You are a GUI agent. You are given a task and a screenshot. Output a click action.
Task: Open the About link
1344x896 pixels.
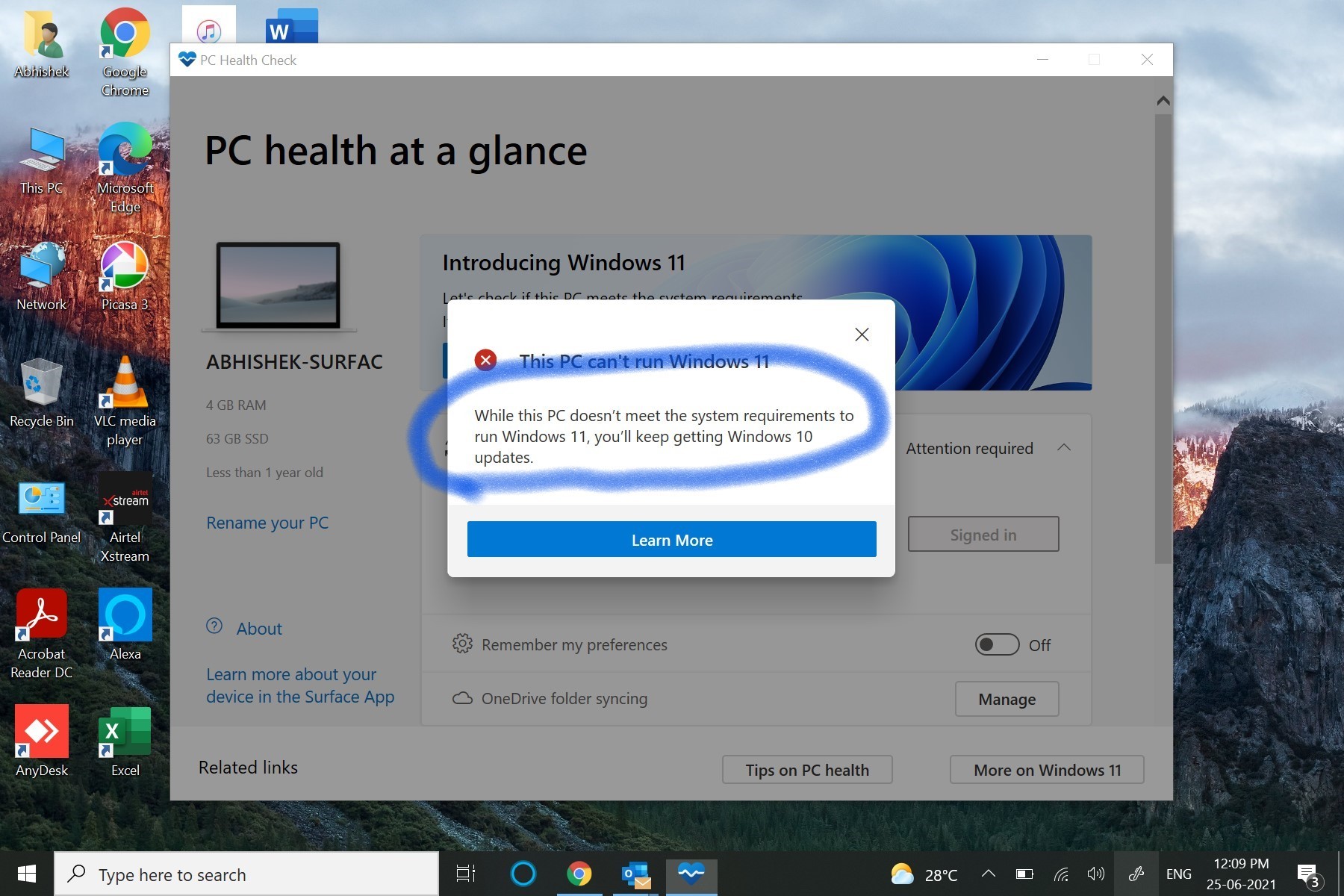(259, 629)
